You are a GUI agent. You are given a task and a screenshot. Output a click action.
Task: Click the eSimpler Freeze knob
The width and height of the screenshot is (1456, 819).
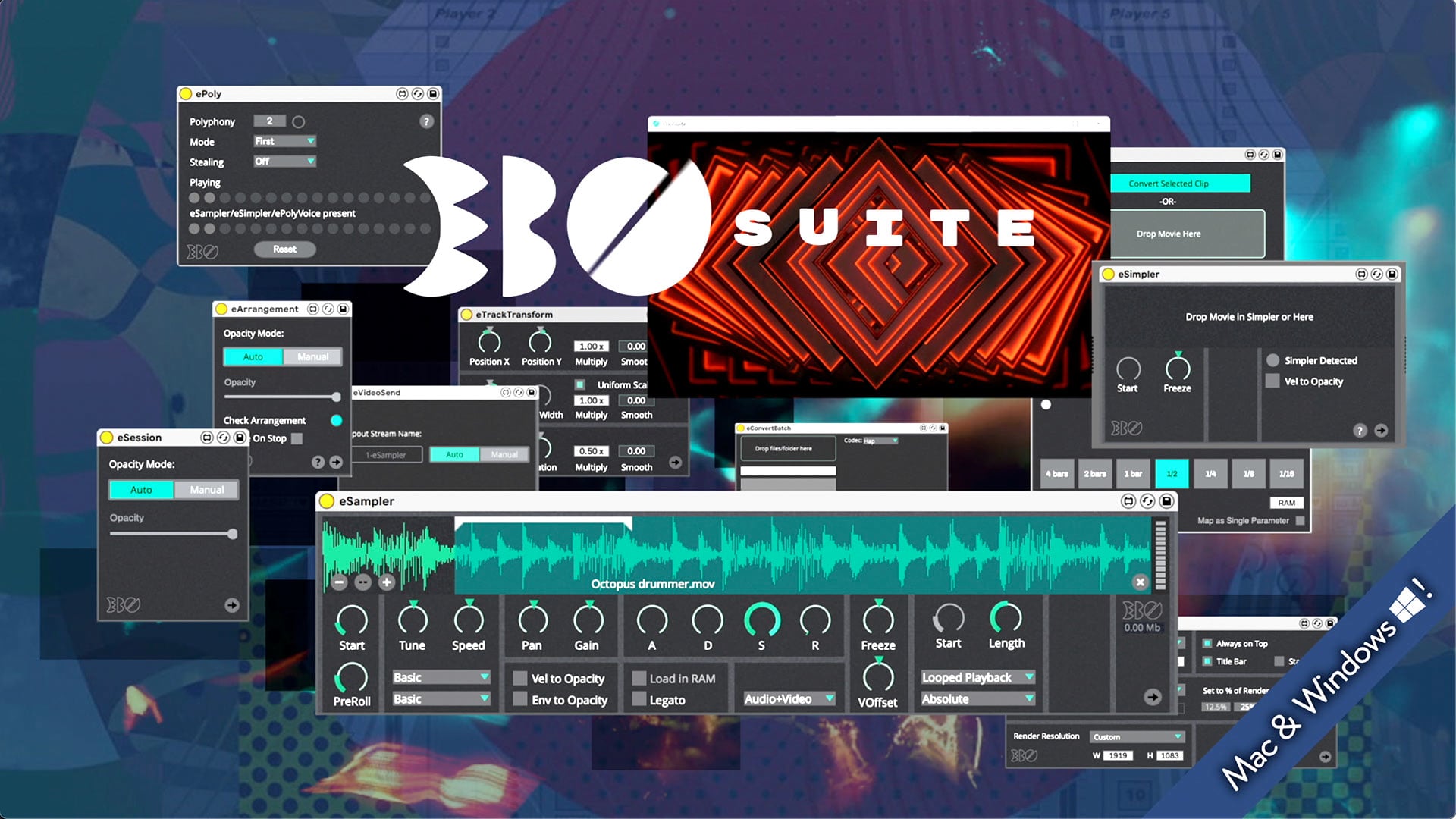(1178, 368)
